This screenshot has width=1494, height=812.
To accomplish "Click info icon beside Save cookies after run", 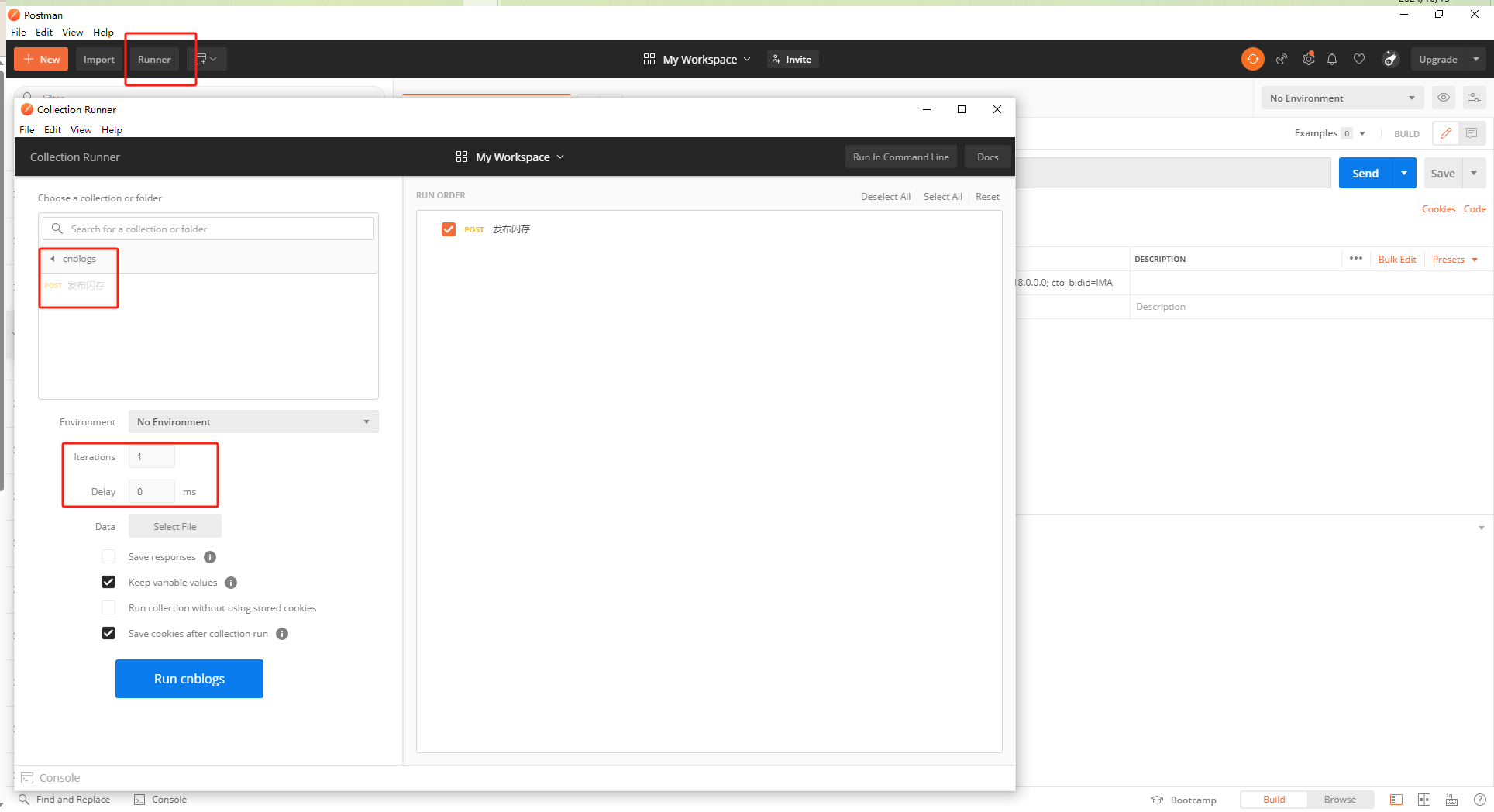I will [282, 634].
